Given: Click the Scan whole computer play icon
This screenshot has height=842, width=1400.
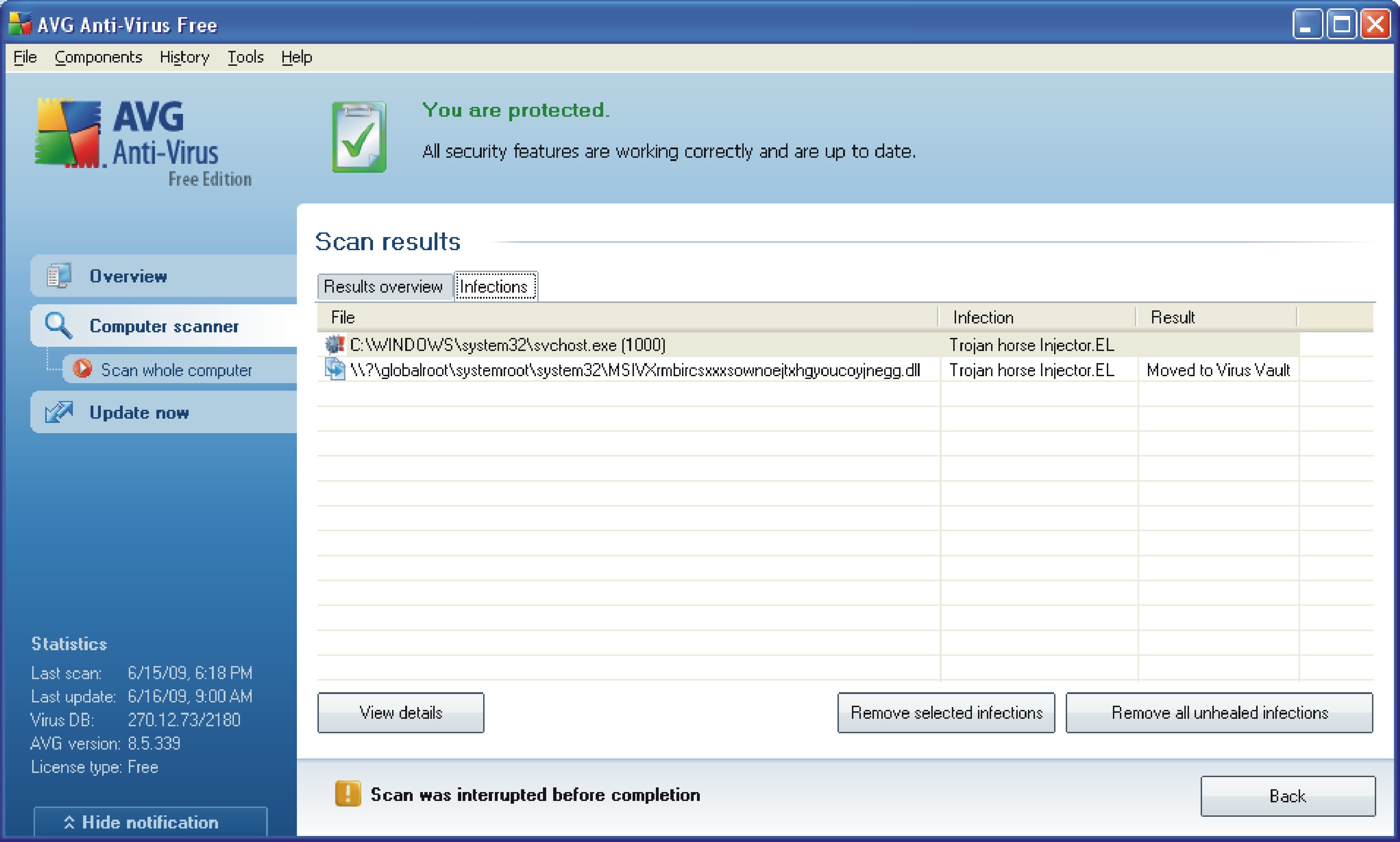Looking at the screenshot, I should 82,369.
